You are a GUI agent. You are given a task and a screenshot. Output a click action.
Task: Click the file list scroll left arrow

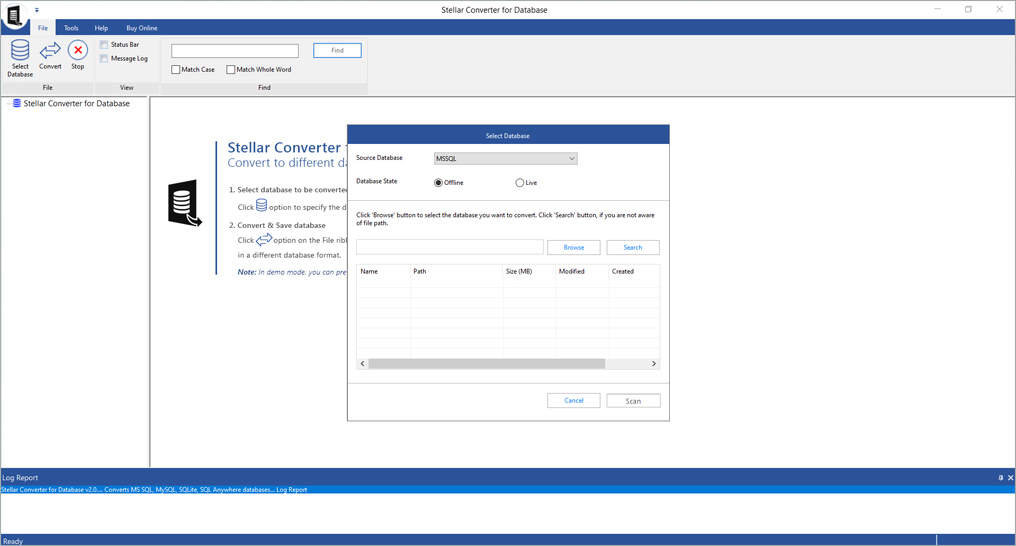(362, 363)
